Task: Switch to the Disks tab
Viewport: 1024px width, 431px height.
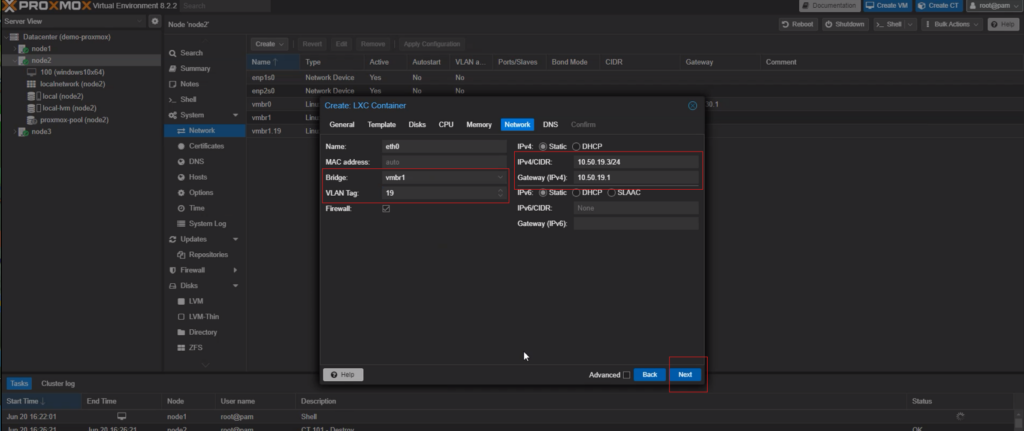Action: [417, 125]
